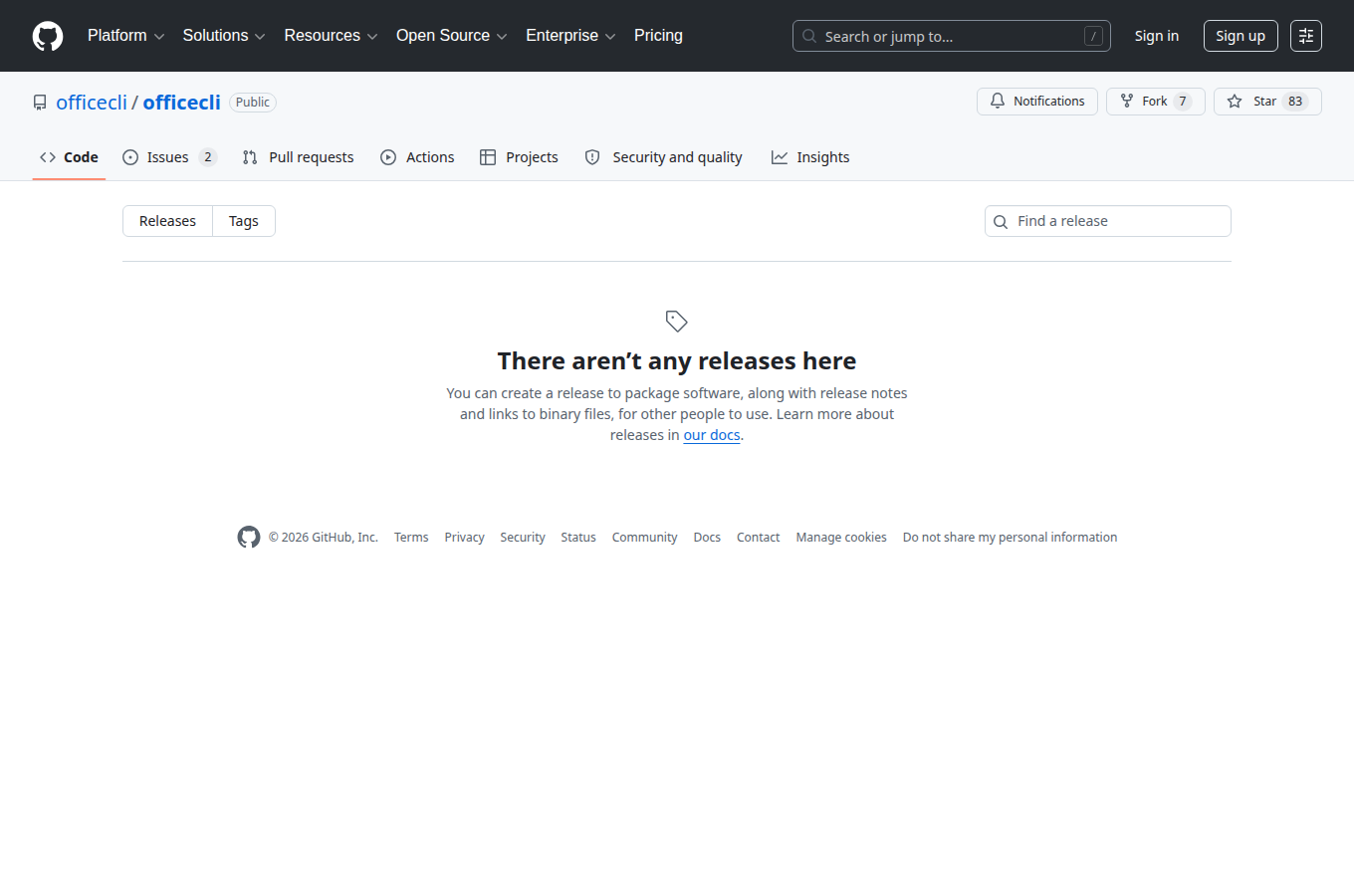This screenshot has height=896, width=1354.
Task: Focus the Search or jump to field
Action: tap(951, 36)
